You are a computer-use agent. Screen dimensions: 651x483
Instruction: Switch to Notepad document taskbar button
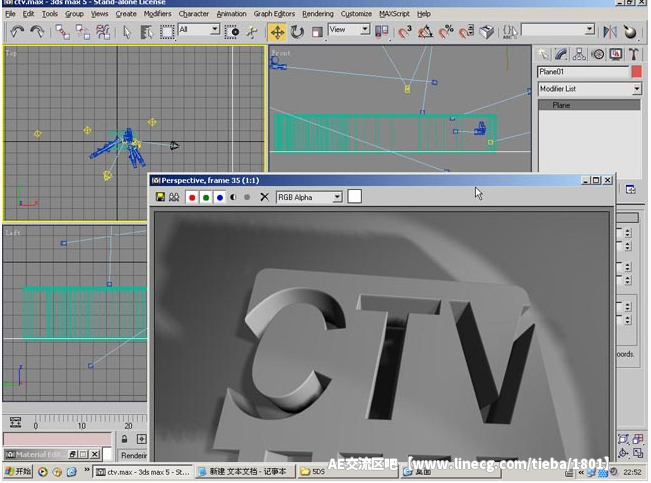click(245, 472)
